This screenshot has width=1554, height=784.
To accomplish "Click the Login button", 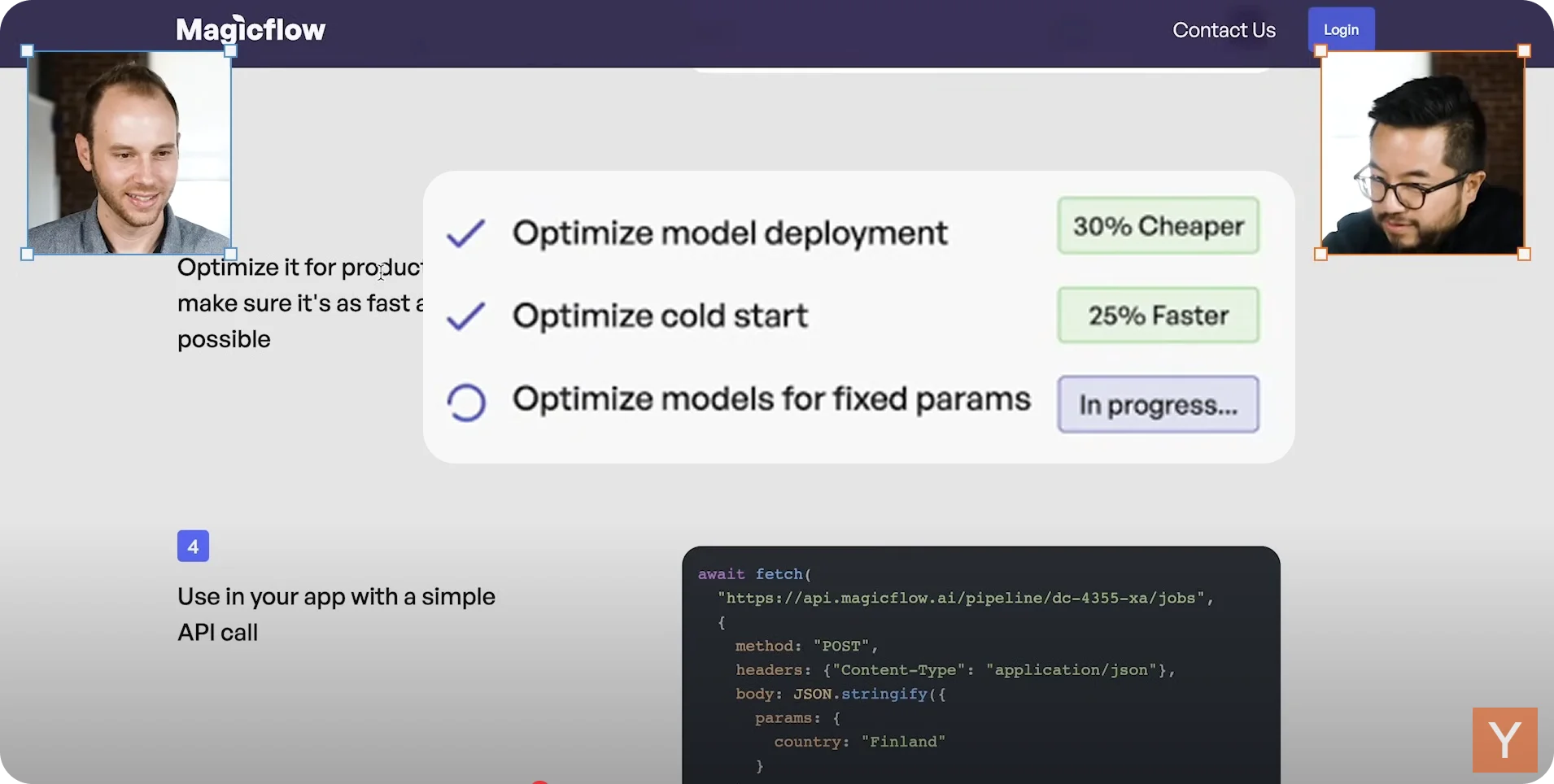I will coord(1339,29).
